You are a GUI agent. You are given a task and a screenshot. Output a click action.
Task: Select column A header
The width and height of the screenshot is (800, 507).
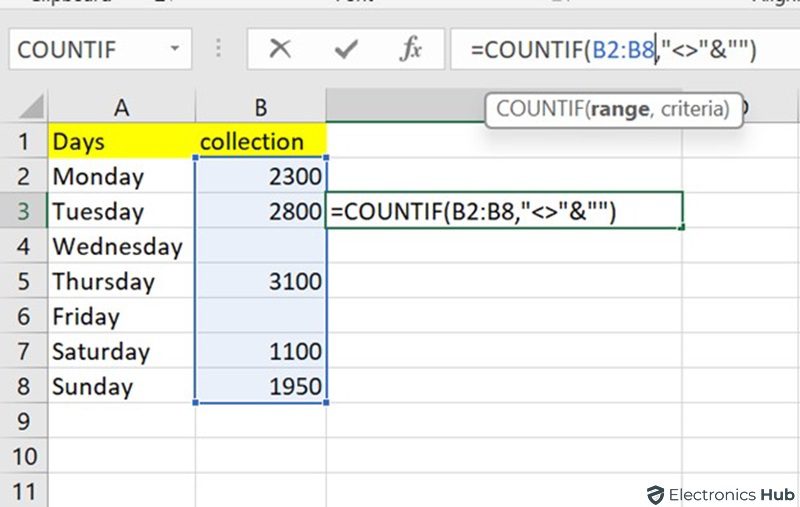(121, 107)
